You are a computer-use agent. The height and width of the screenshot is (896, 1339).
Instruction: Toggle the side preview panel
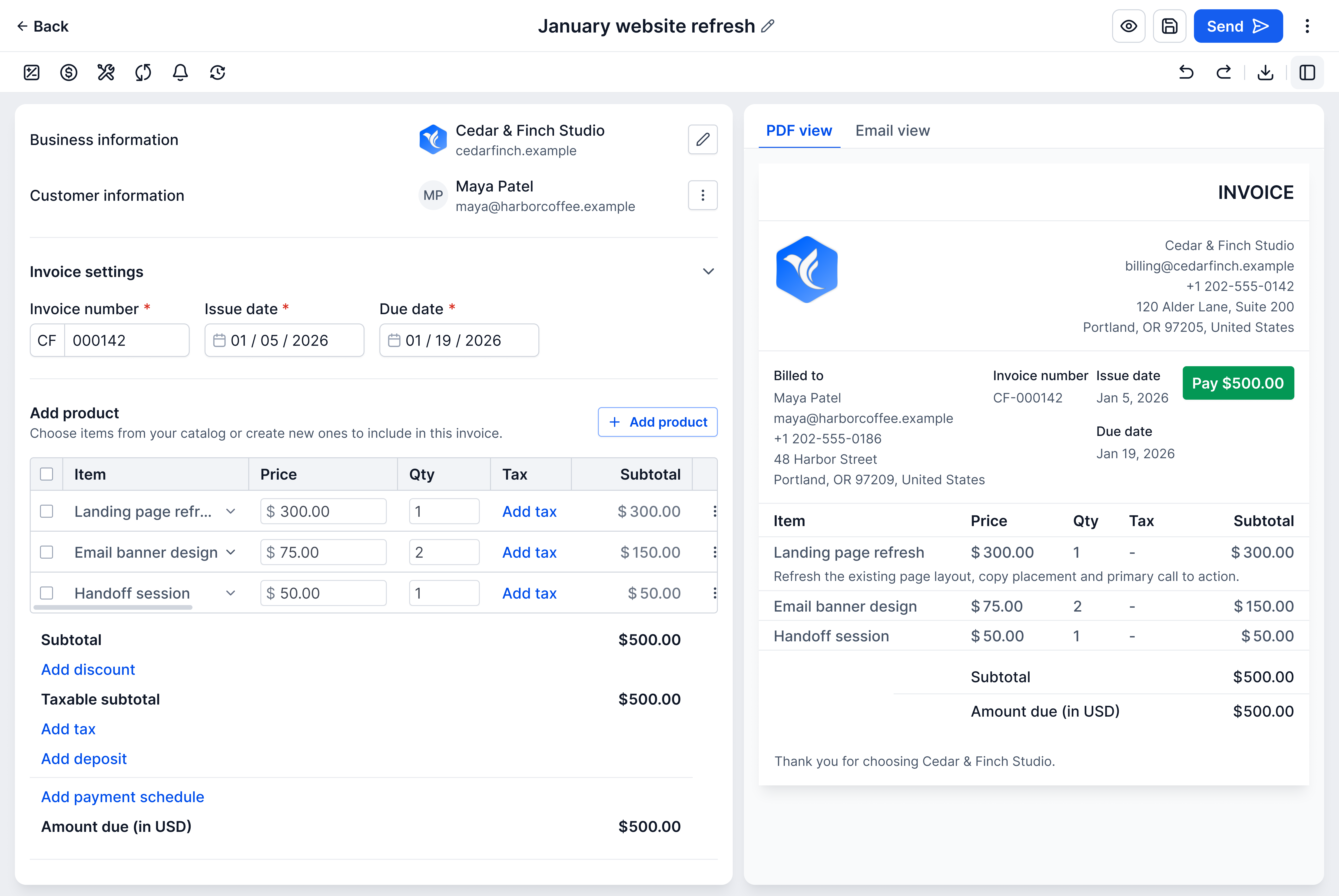coord(1307,72)
